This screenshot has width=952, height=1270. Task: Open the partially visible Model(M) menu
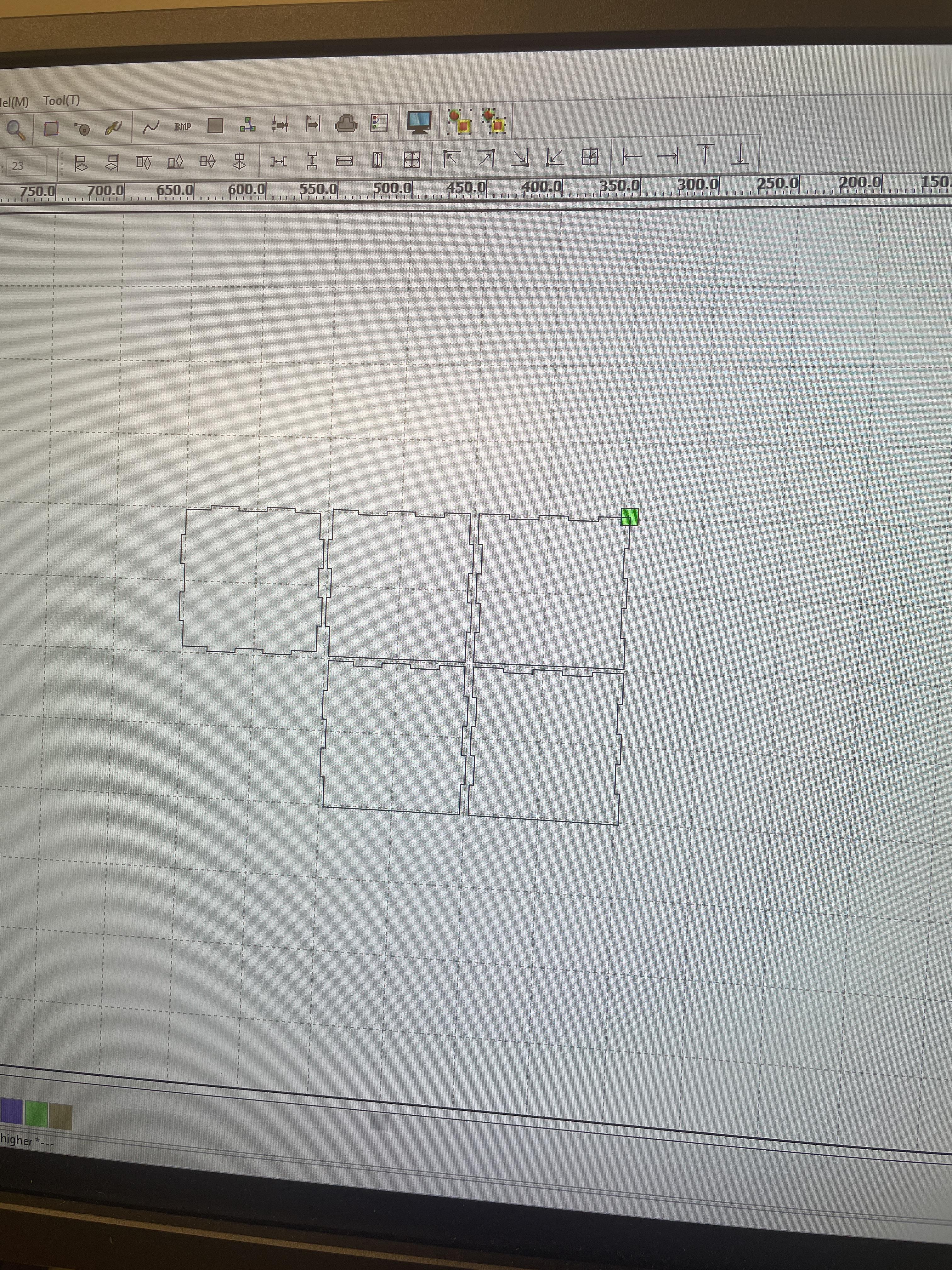(x=14, y=102)
